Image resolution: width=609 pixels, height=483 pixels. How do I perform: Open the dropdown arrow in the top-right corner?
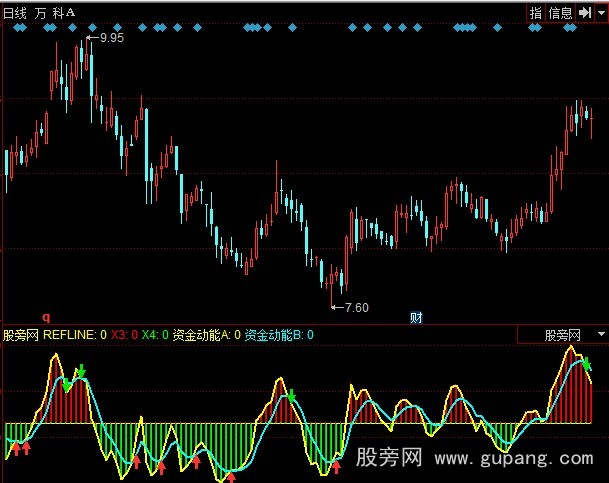[x=599, y=12]
